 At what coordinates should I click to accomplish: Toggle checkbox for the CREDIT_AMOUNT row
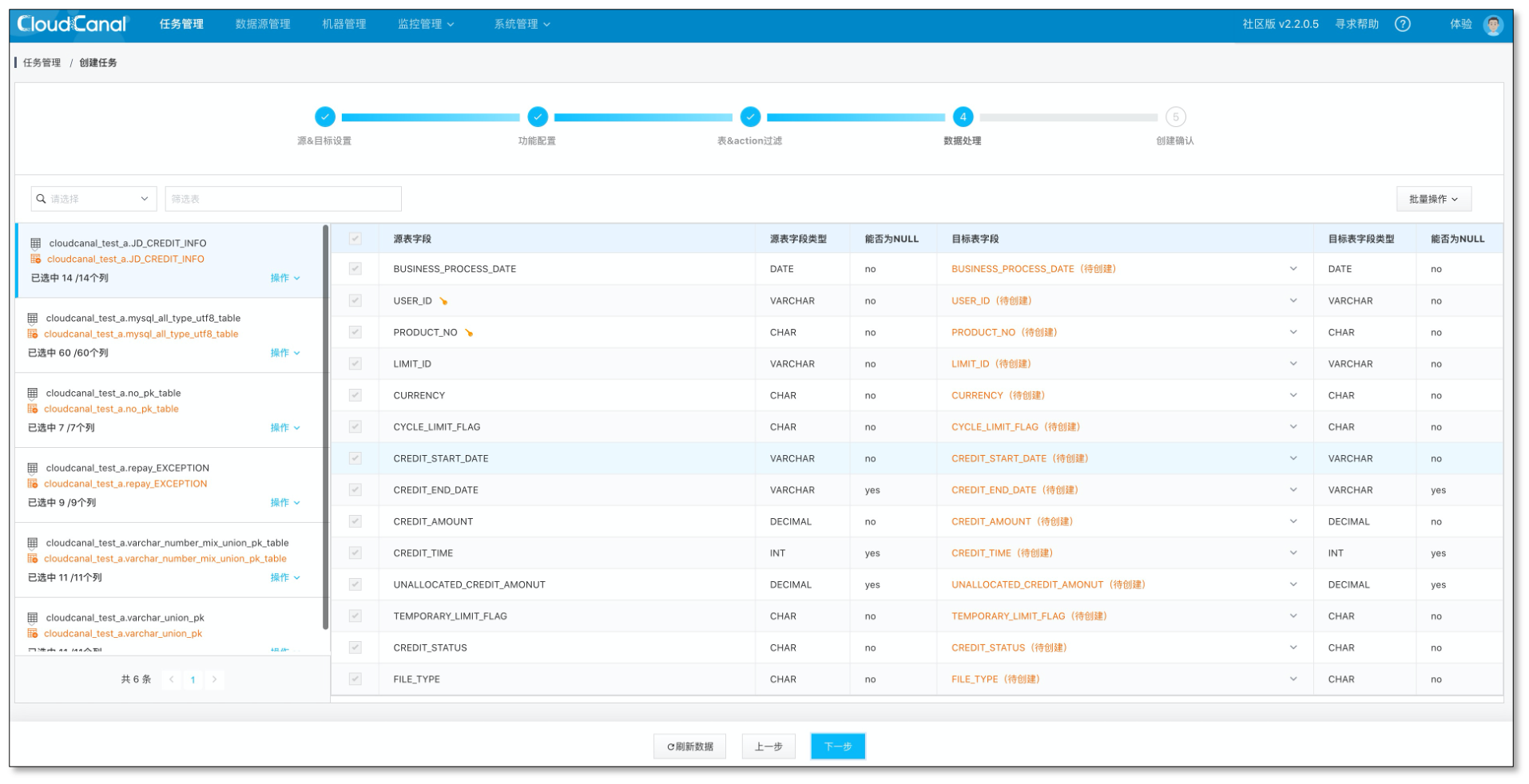tap(355, 521)
